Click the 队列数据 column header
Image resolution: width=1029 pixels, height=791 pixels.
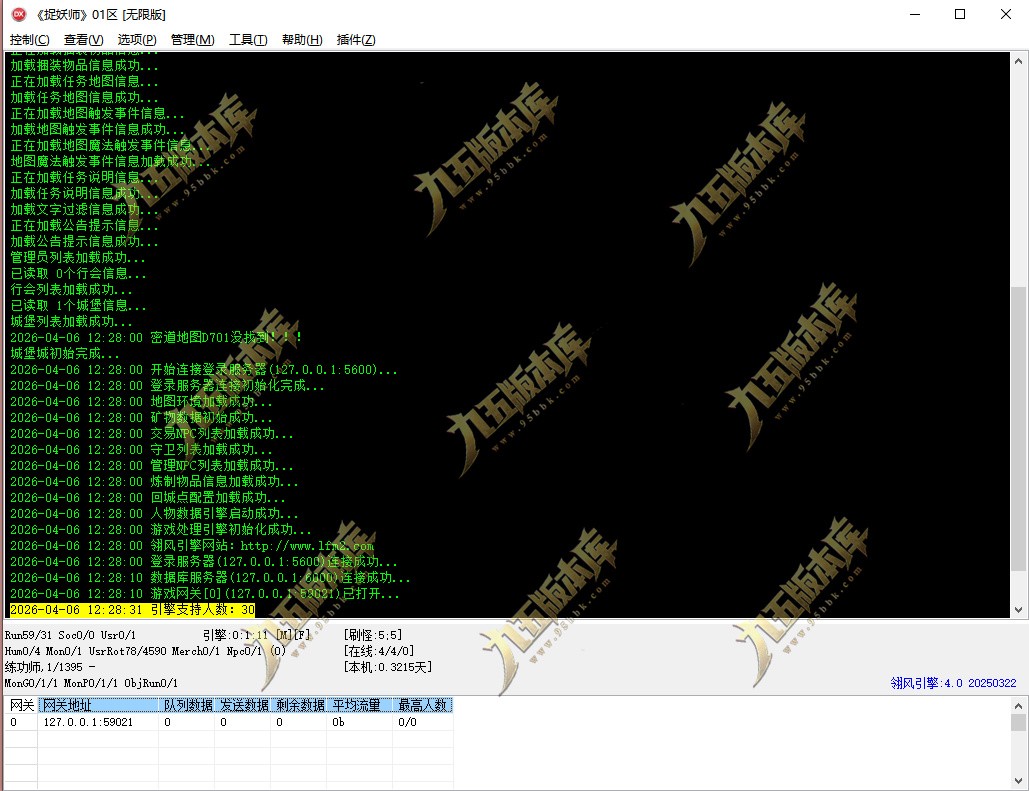[187, 705]
